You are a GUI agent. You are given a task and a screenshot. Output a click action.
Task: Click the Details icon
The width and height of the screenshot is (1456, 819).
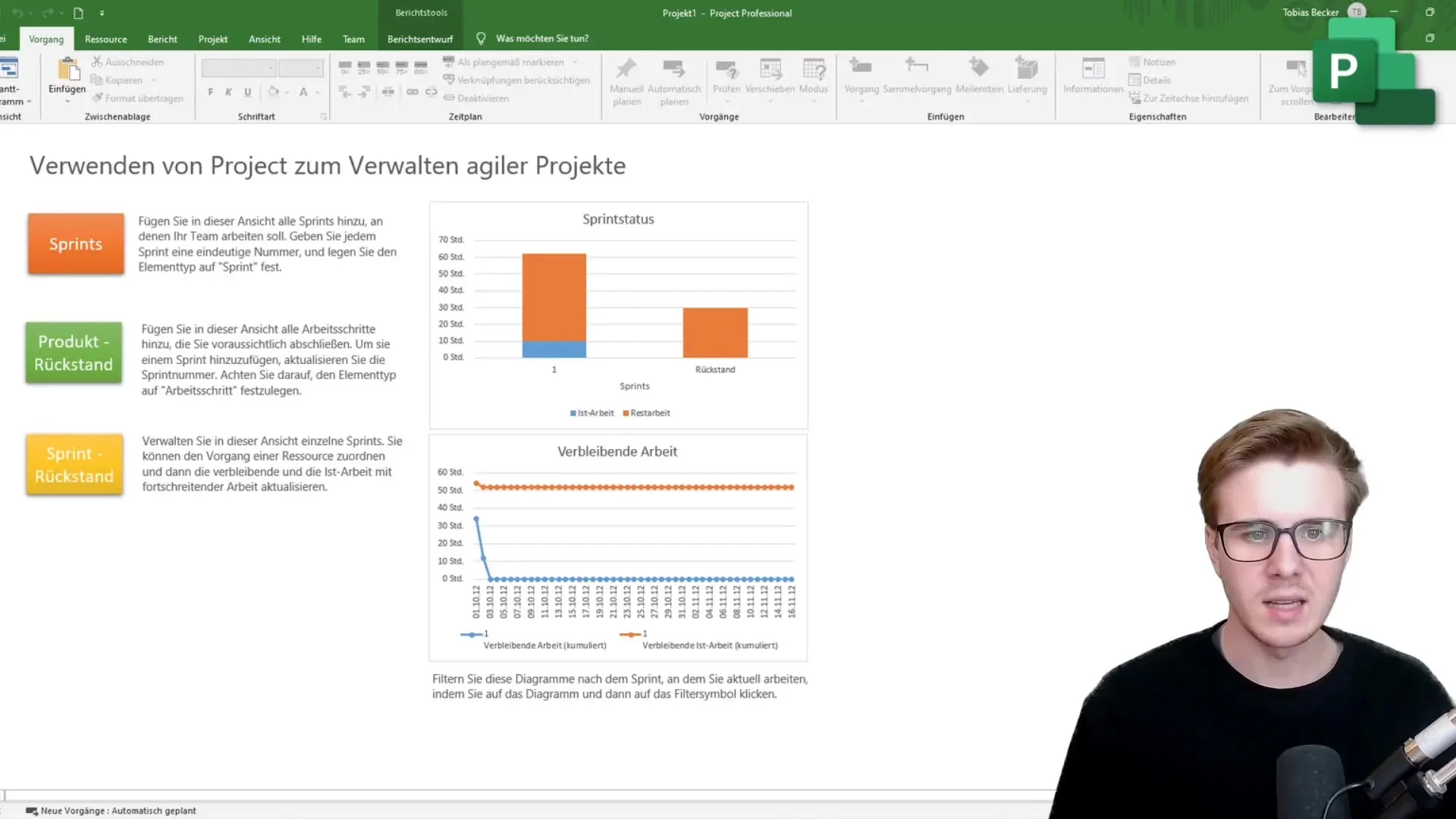tap(1134, 80)
